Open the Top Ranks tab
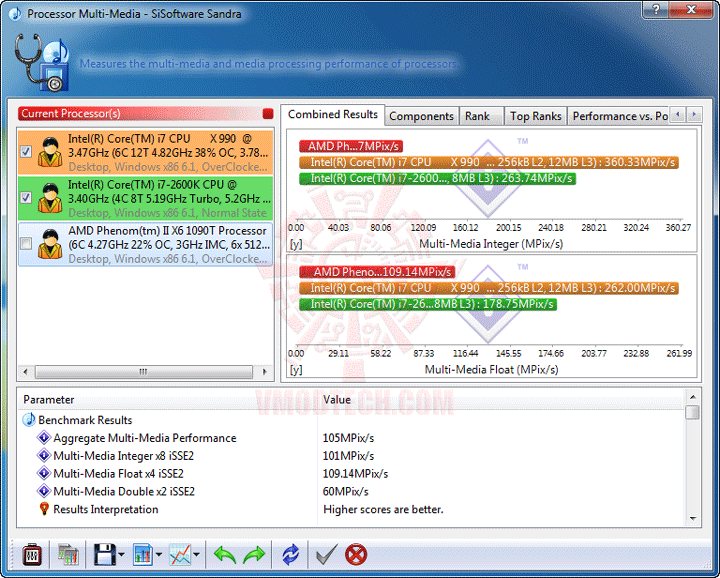 pyautogui.click(x=535, y=116)
